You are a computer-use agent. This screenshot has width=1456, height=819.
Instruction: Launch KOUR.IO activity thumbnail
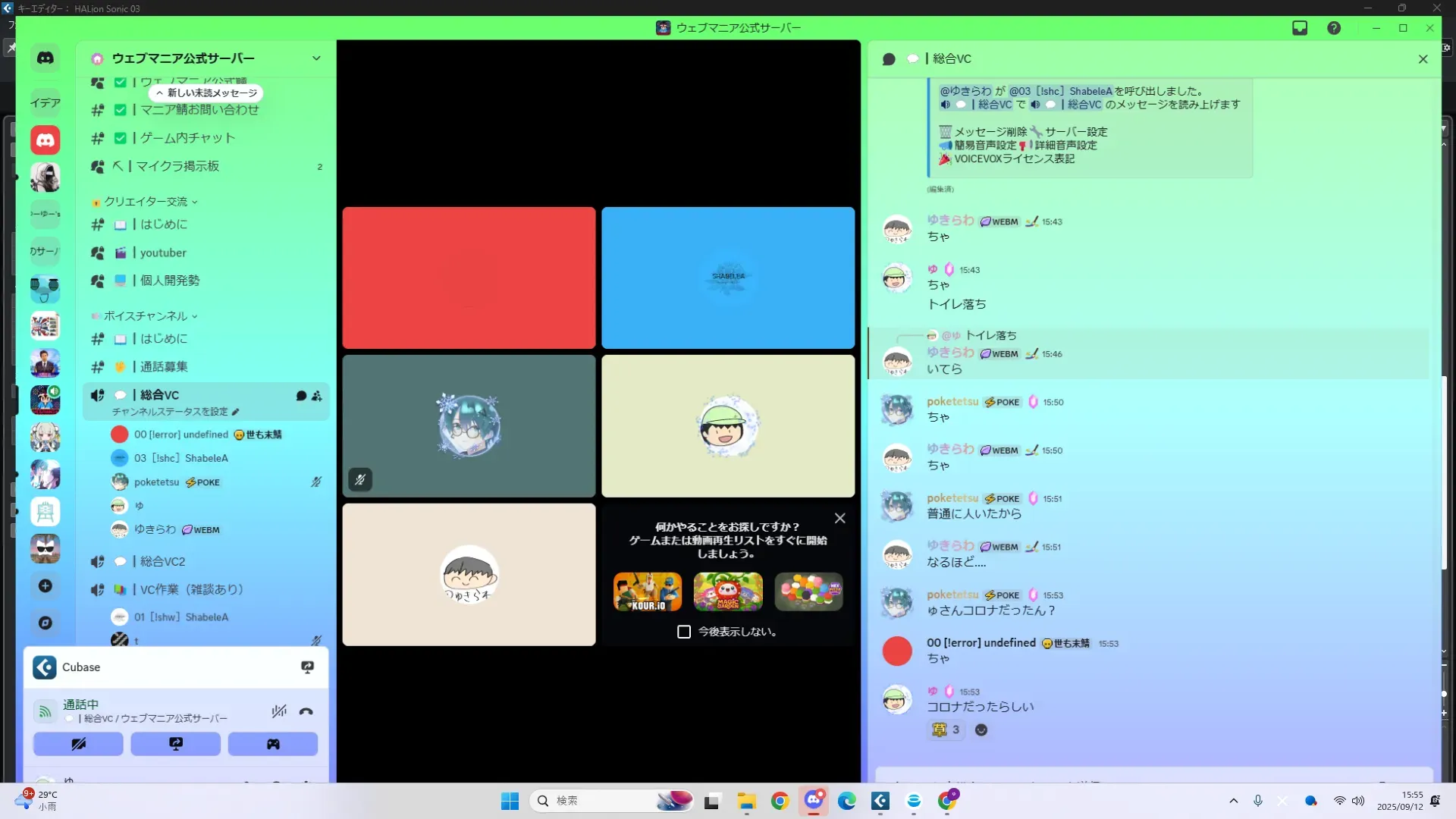pos(647,591)
